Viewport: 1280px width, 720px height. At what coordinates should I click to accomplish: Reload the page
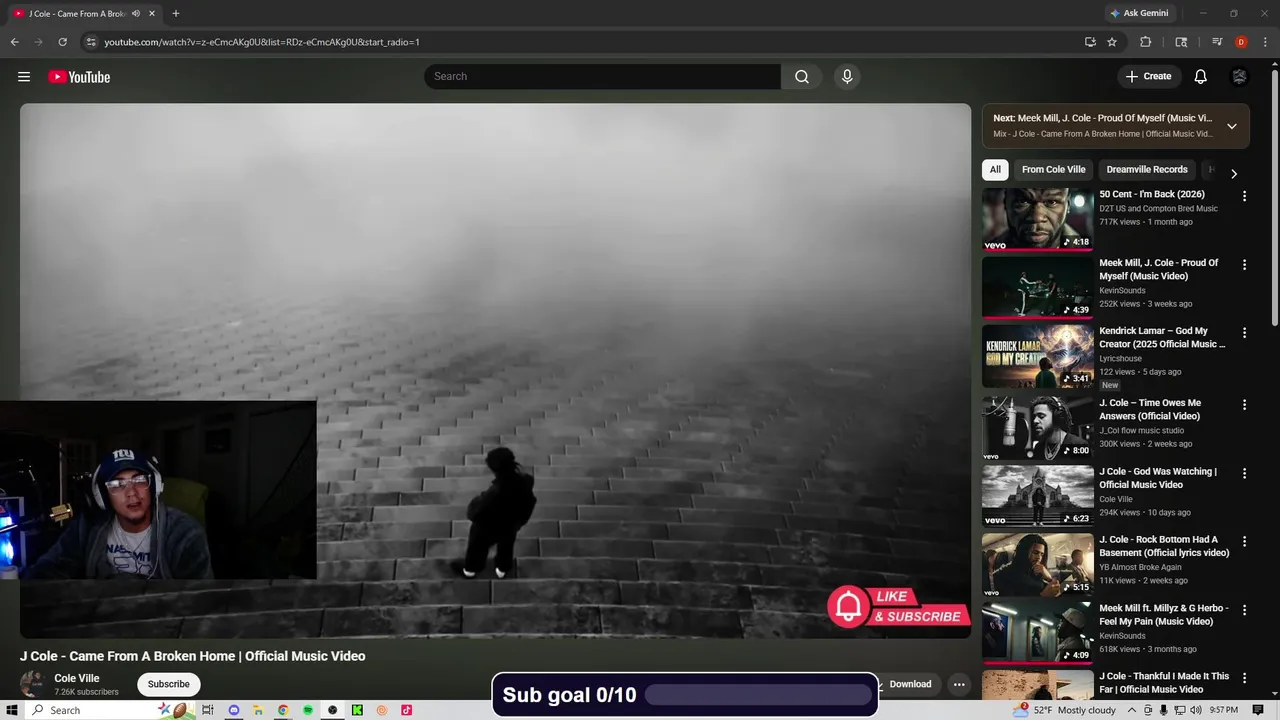62,42
